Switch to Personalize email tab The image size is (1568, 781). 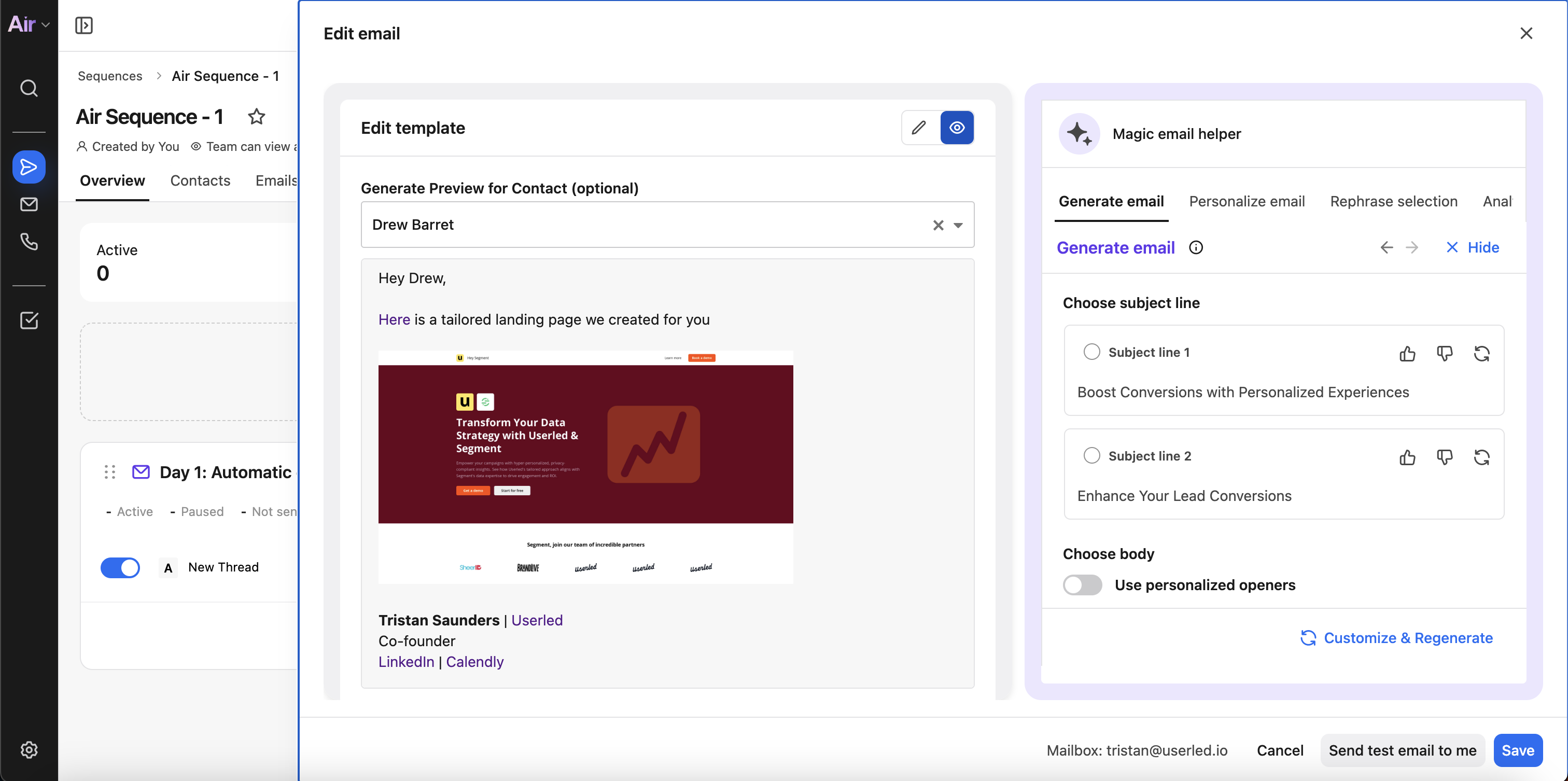[x=1247, y=202]
